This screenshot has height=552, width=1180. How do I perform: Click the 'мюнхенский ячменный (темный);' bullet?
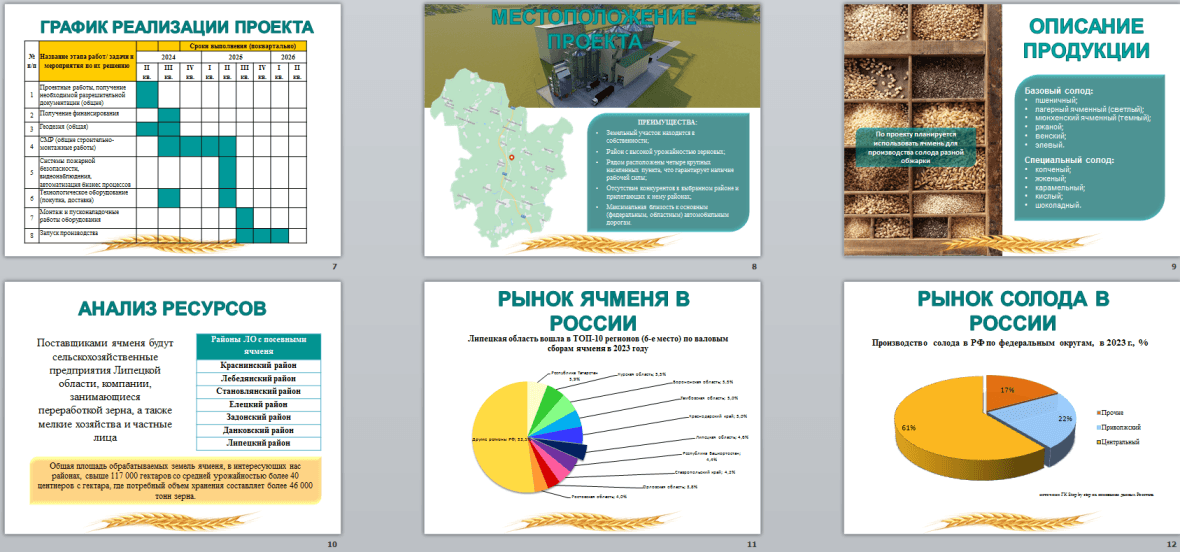(1093, 117)
